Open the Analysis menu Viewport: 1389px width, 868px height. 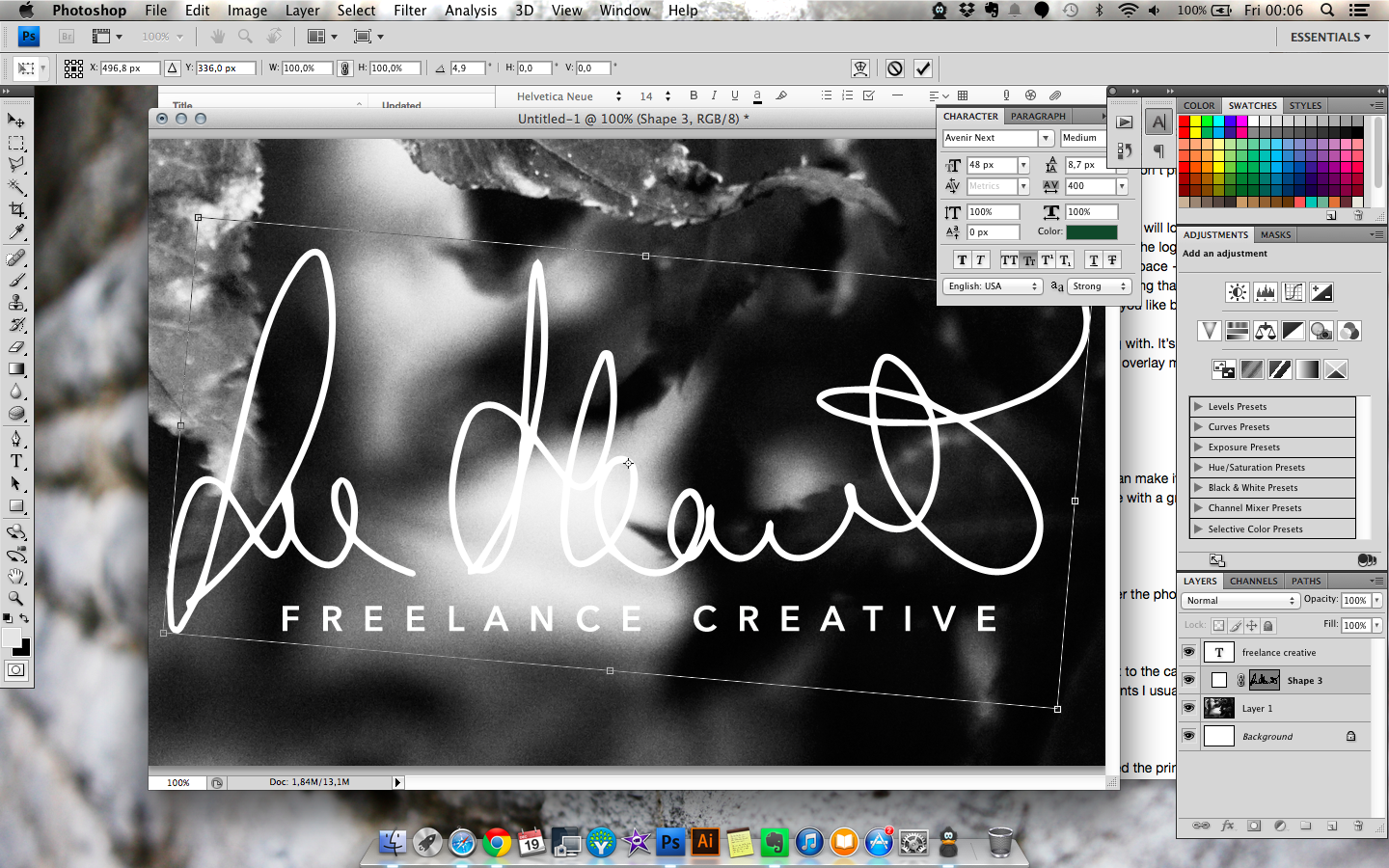(471, 11)
